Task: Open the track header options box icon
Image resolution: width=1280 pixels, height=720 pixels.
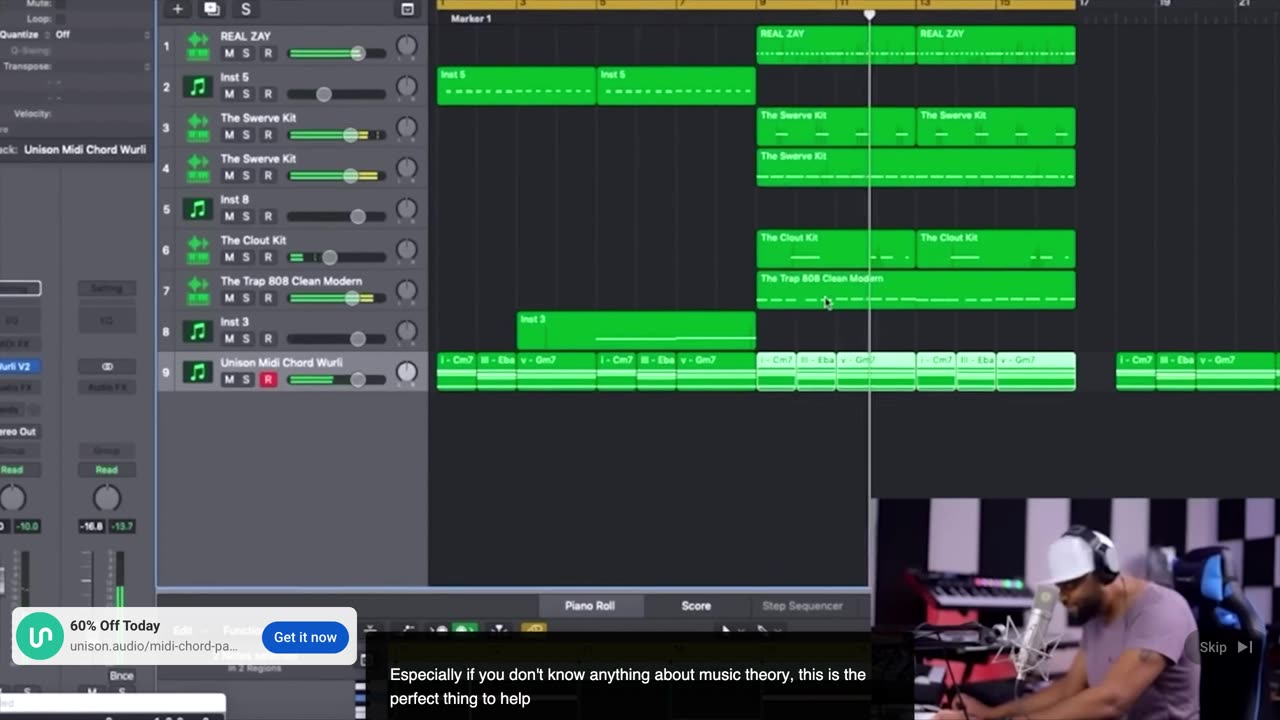Action: pos(407,9)
